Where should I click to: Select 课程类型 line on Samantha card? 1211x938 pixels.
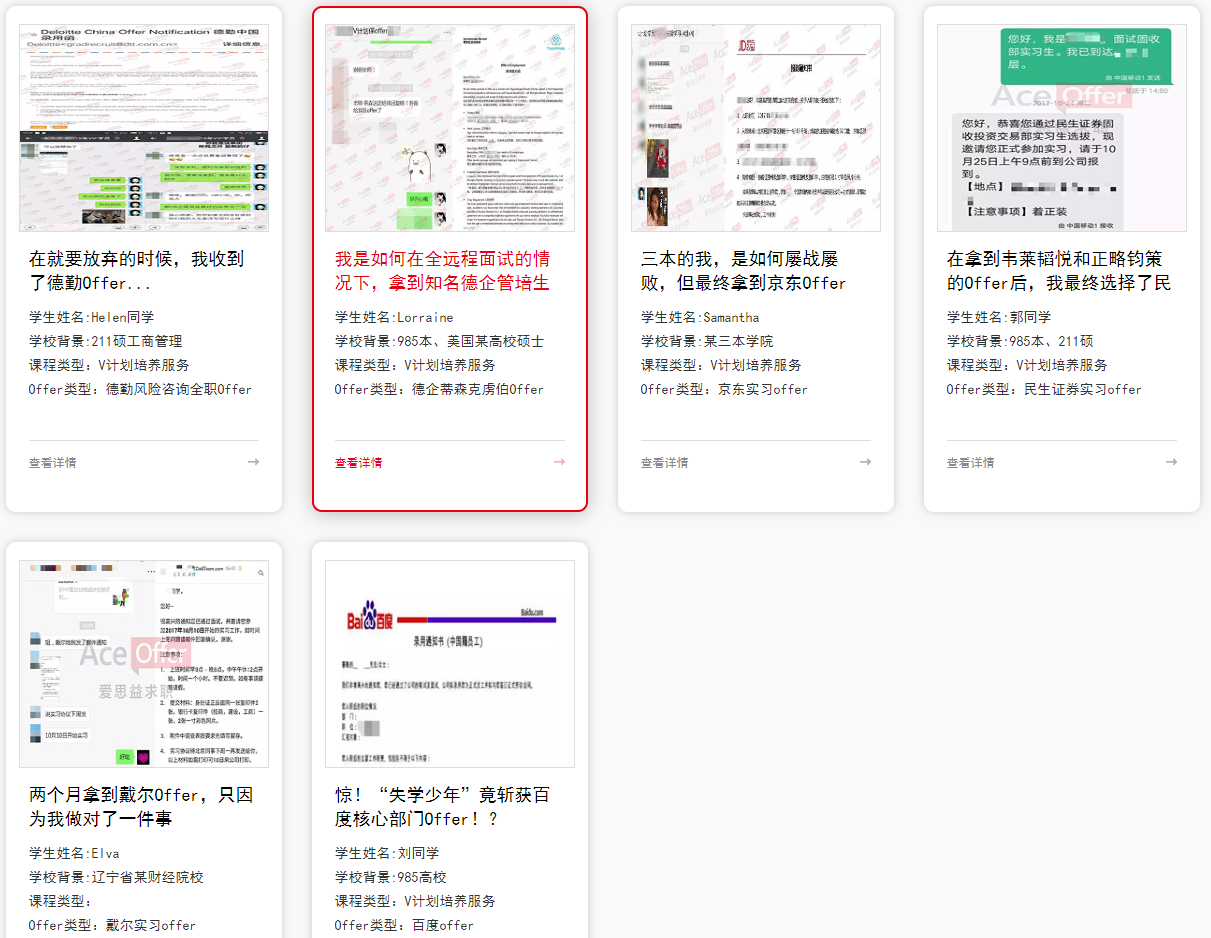(x=721, y=365)
